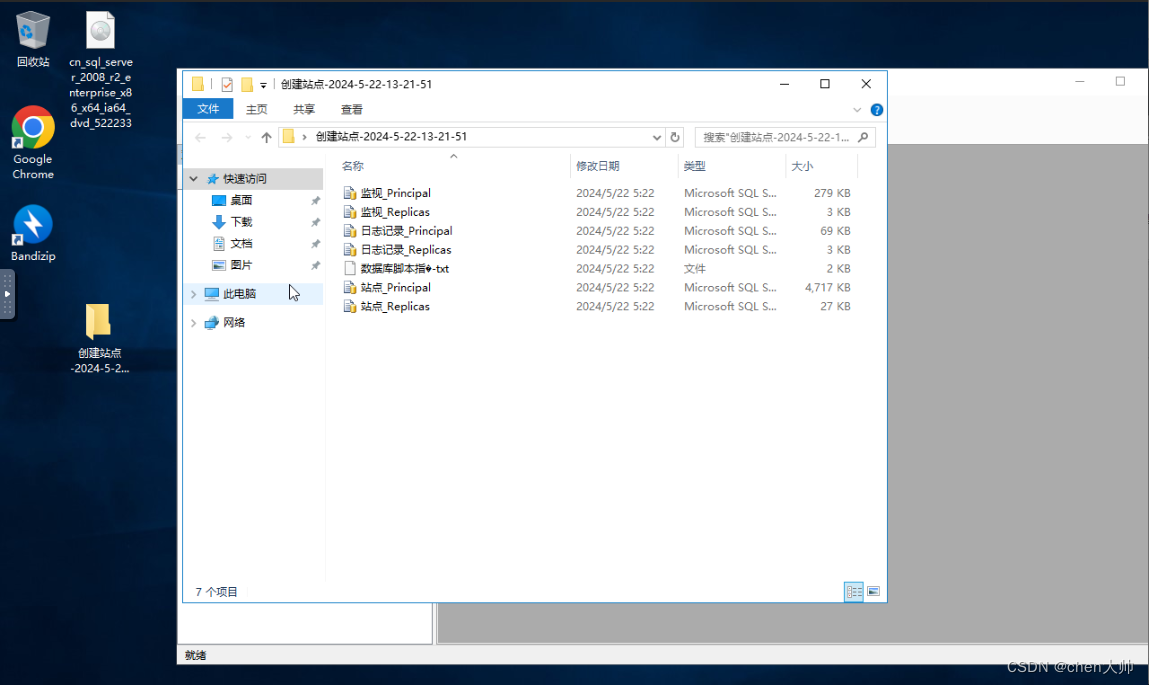Switch to details view layout icon

pos(854,591)
